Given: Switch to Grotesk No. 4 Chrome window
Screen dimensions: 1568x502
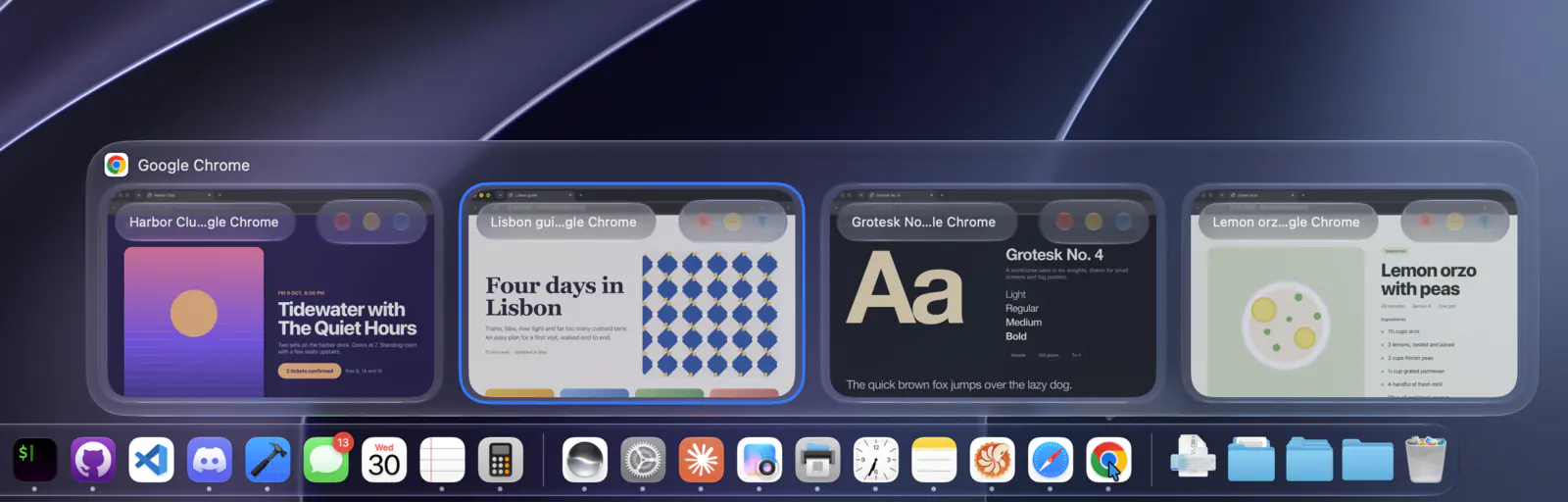Looking at the screenshot, I should [x=993, y=293].
